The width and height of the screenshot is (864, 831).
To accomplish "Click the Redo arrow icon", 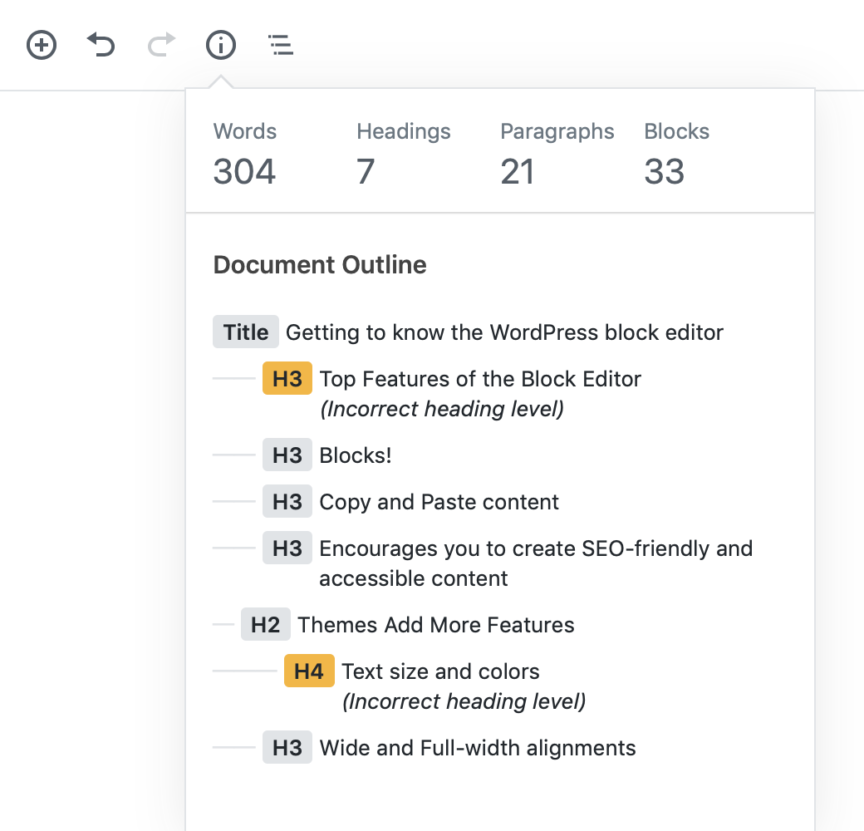I will click(161, 45).
